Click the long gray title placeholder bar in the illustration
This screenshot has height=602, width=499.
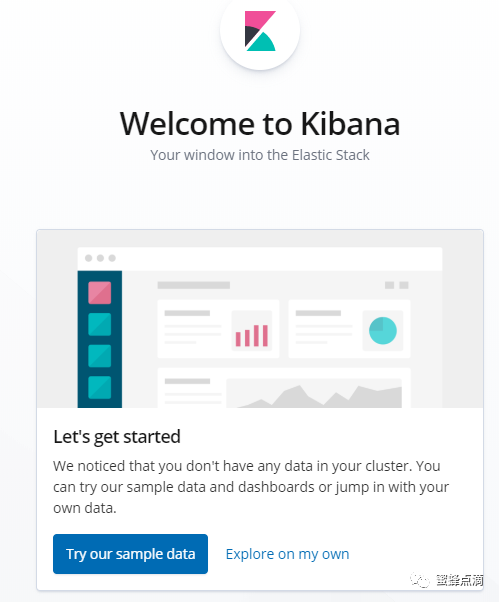click(x=193, y=285)
